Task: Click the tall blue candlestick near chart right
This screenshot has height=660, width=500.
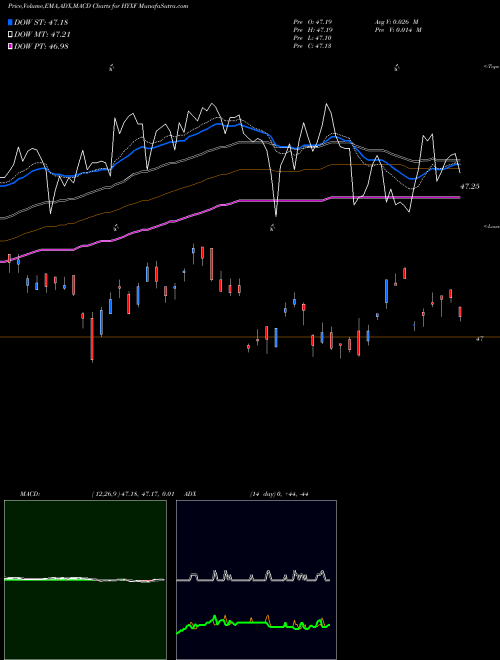Action: [386, 291]
